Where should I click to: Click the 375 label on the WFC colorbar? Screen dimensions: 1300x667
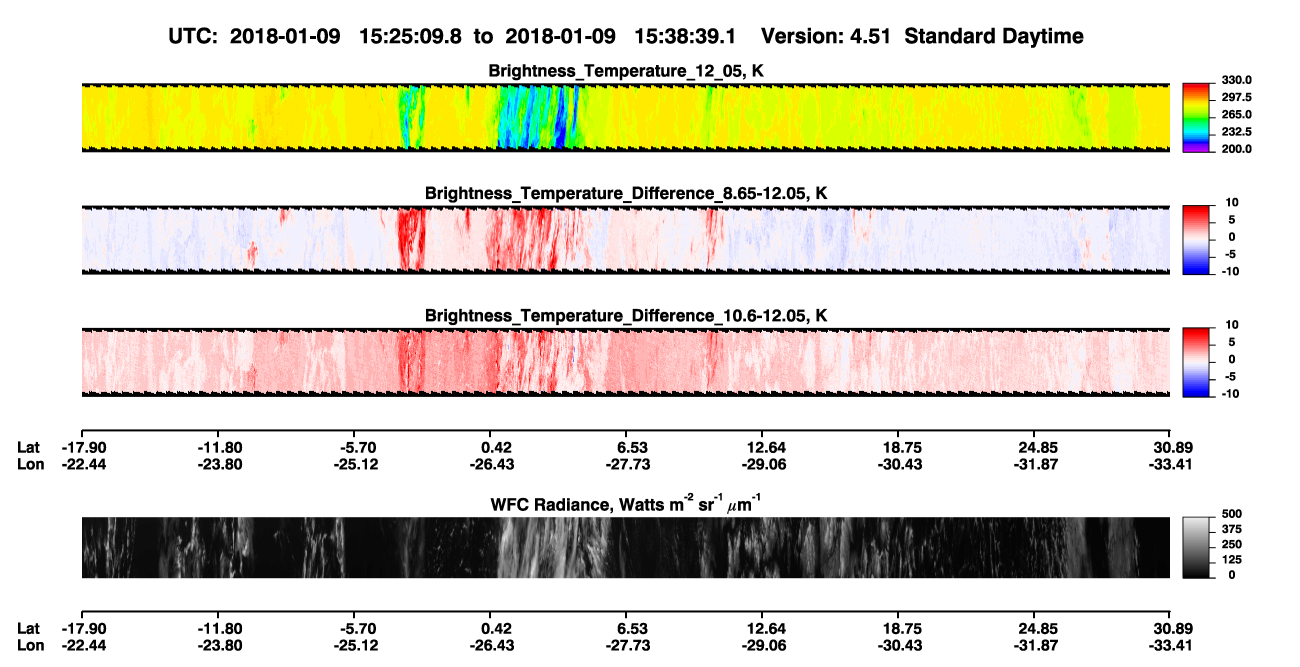(1231, 531)
